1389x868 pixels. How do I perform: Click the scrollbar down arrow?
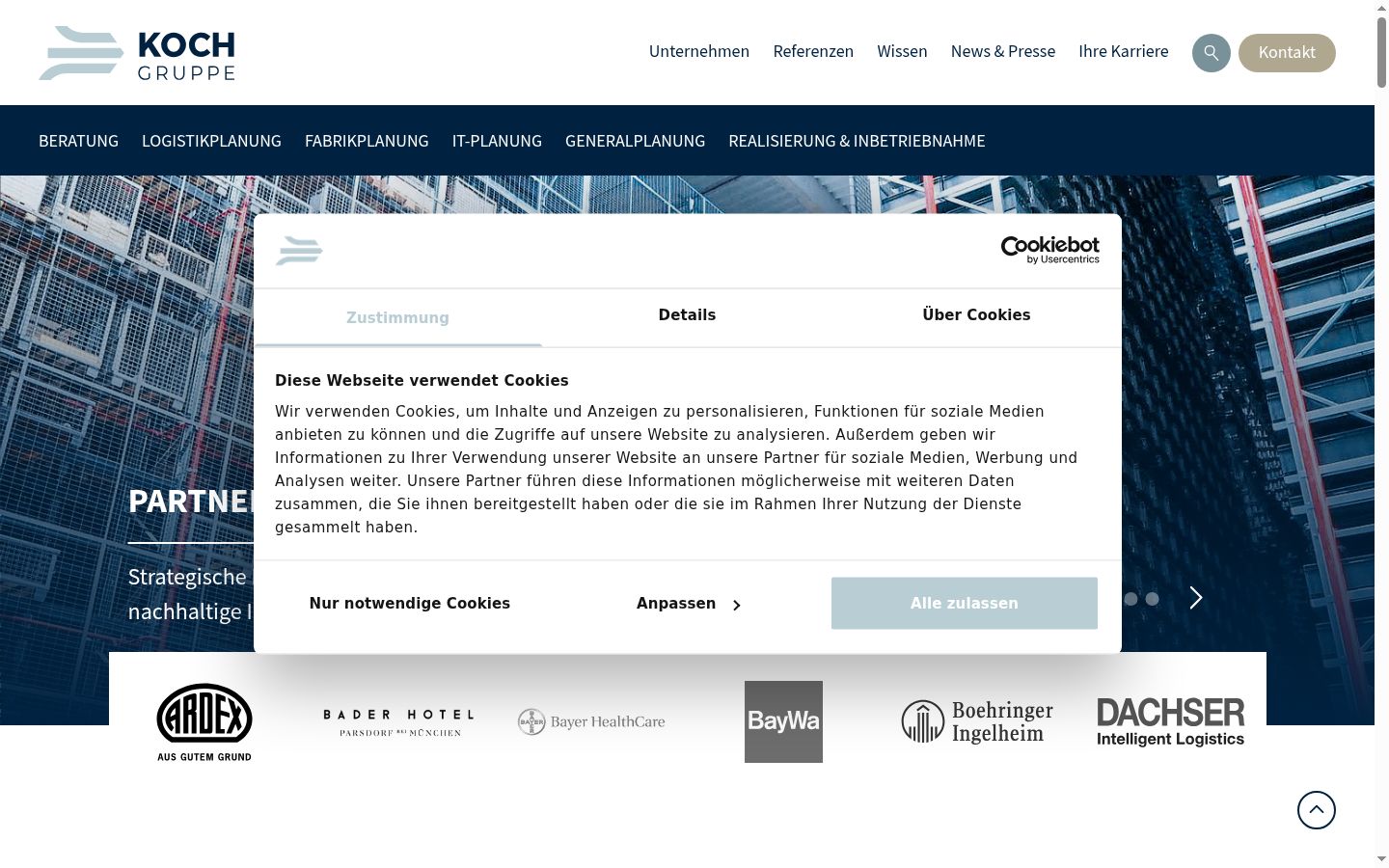[1381, 858]
